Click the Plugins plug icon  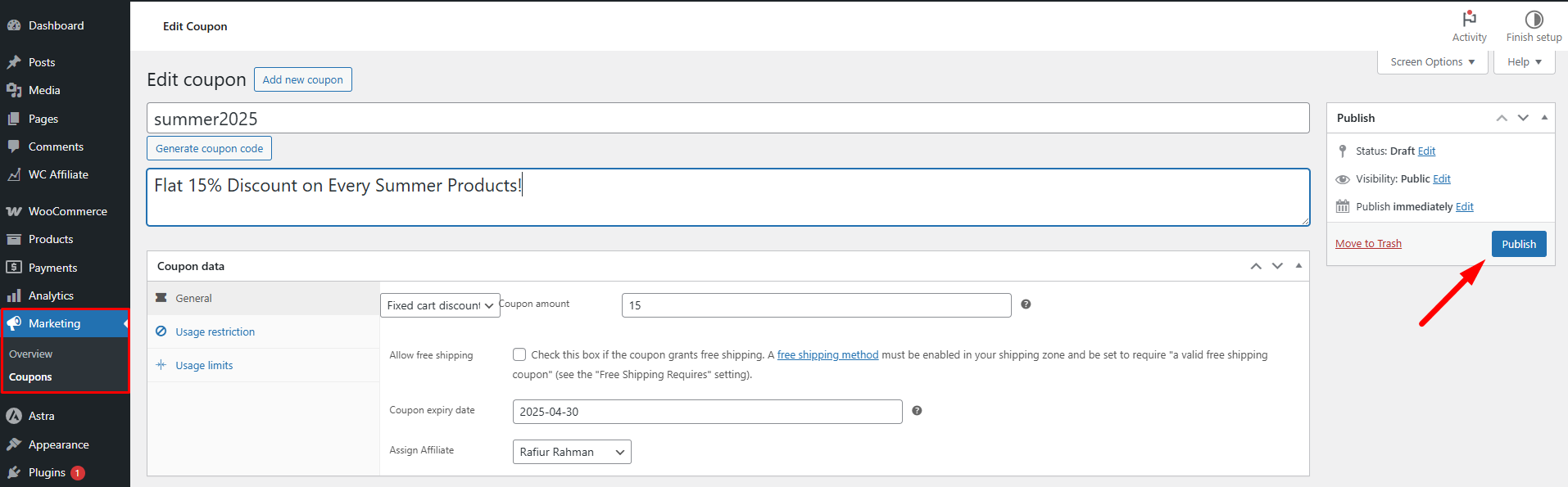14,472
